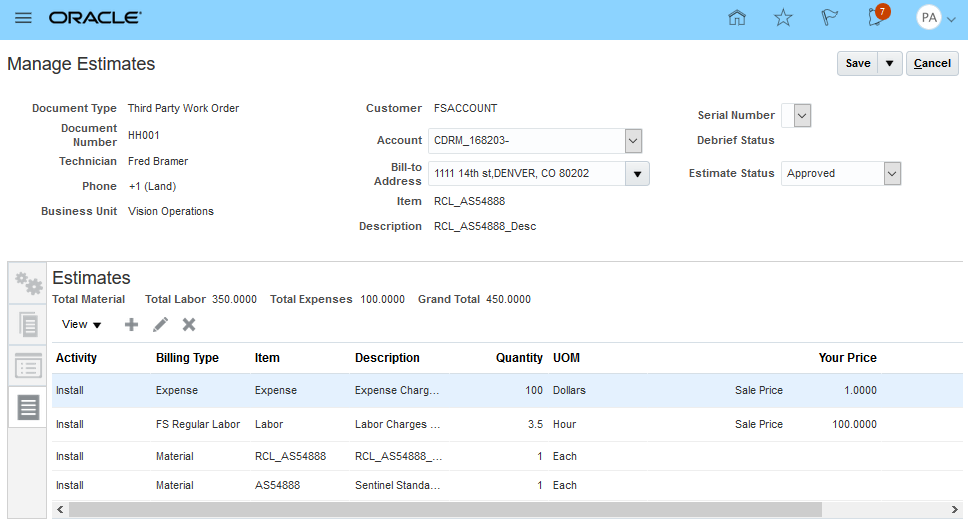
Task: Expand the Save button dropdown arrow
Action: tap(890, 64)
